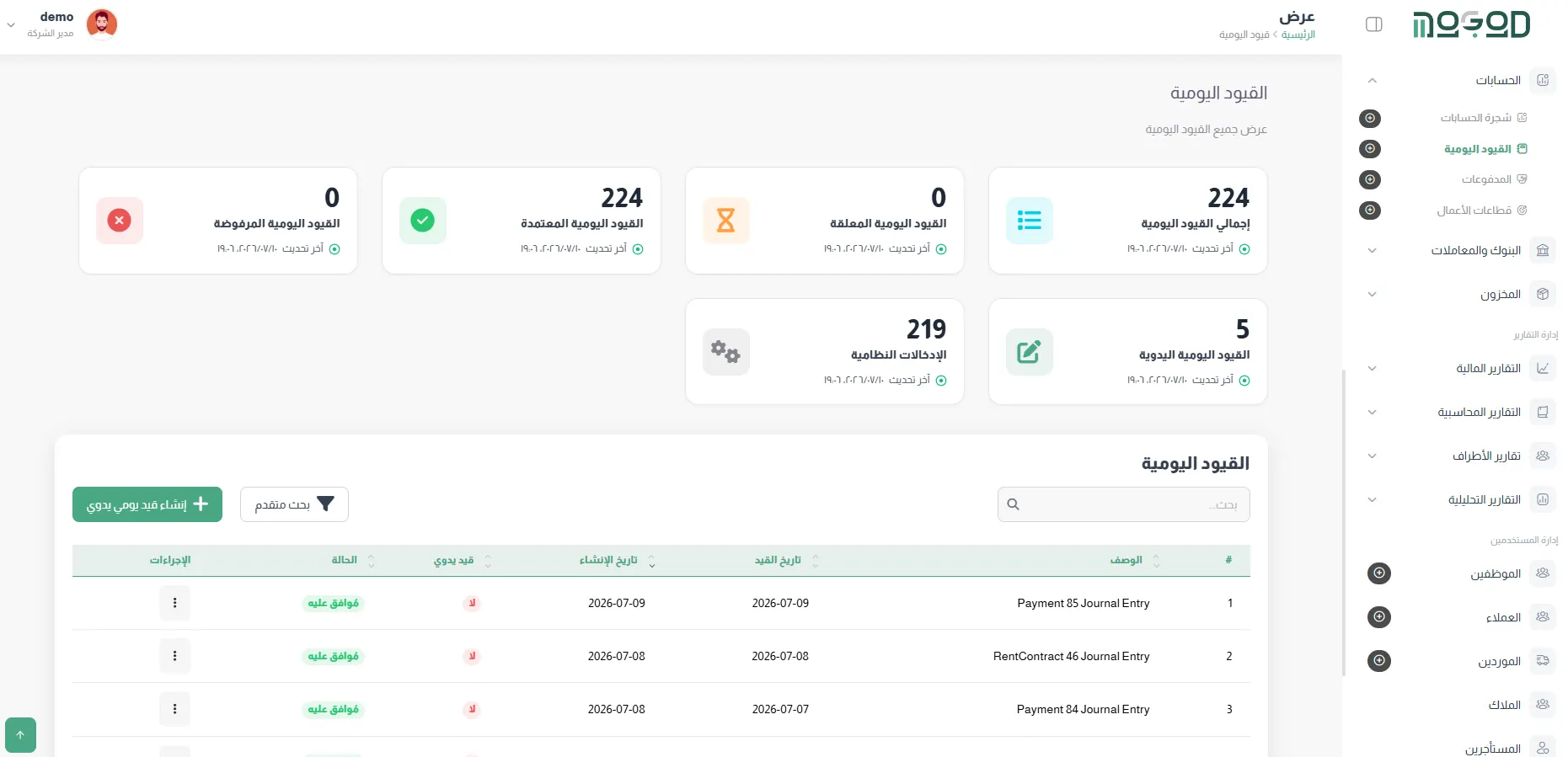The width and height of the screenshot is (1568, 757).
Task: Expand المخزون section
Action: click(x=1373, y=294)
